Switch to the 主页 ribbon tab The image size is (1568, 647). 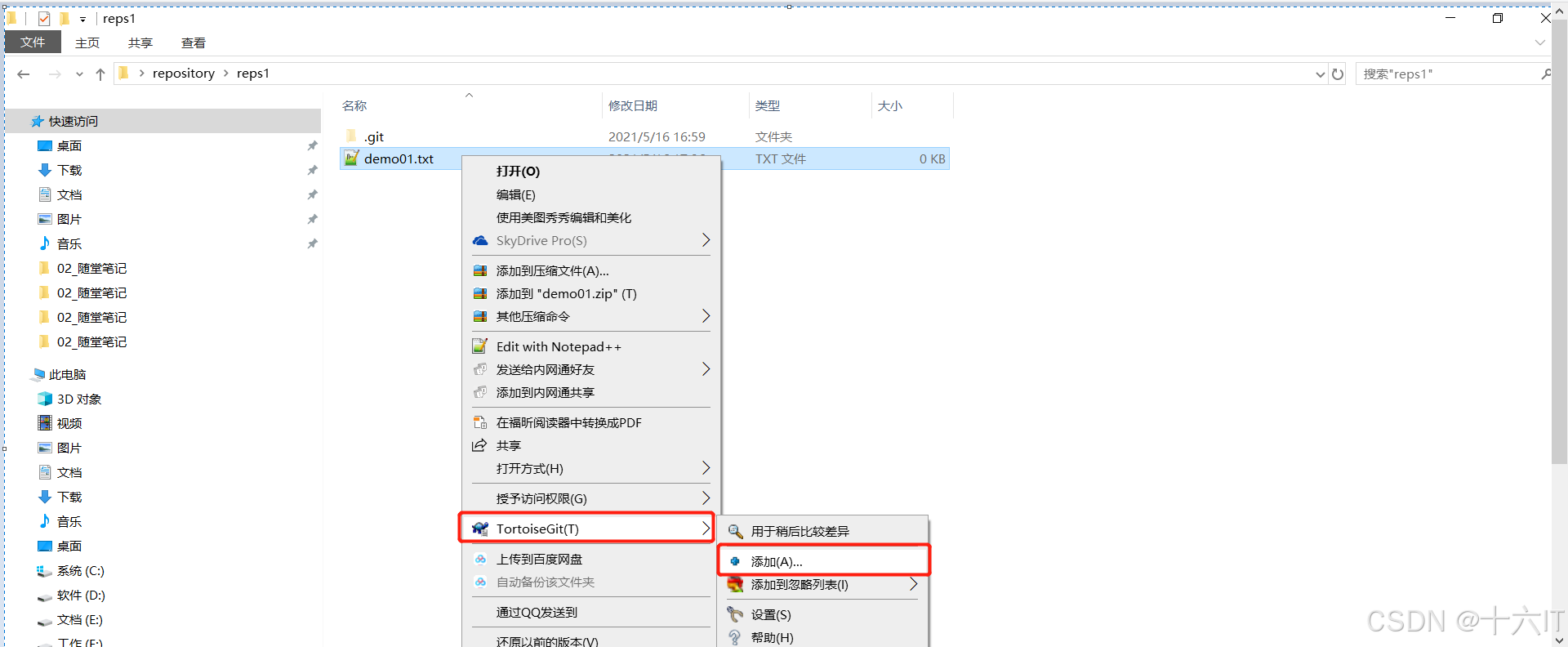(x=87, y=42)
